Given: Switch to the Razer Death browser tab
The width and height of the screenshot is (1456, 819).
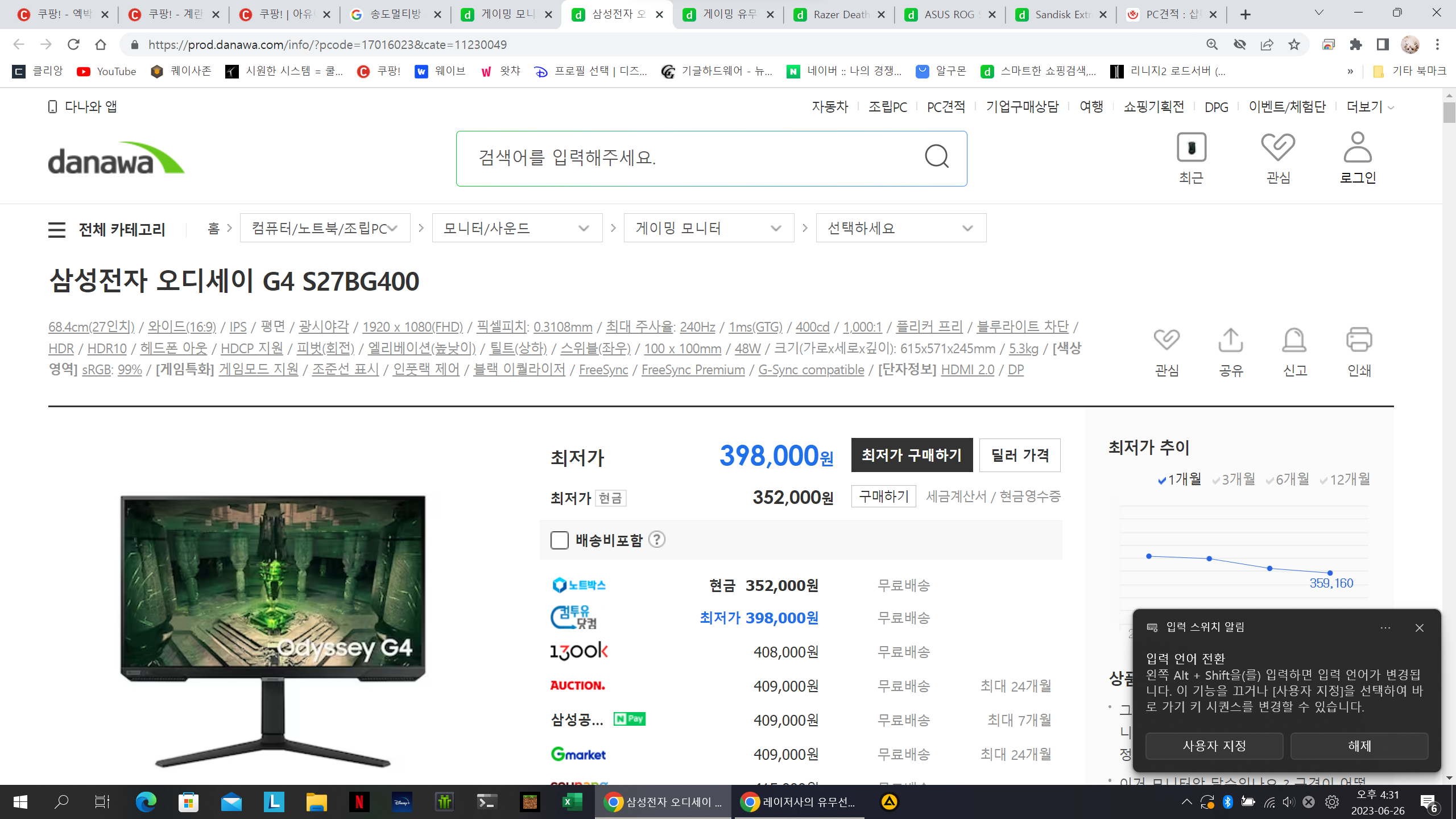Looking at the screenshot, I should pyautogui.click(x=839, y=15).
